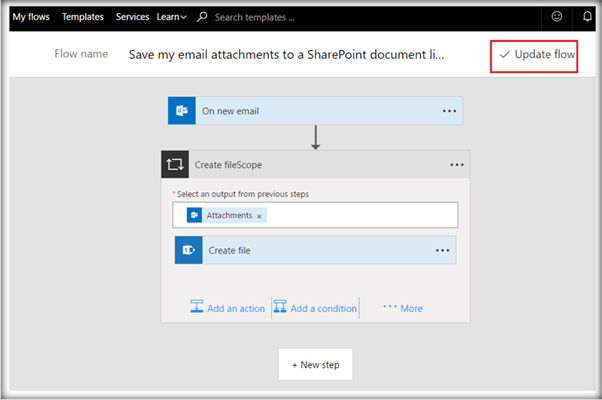Image resolution: width=602 pixels, height=400 pixels.
Task: Open ellipsis menu for On new email
Action: [449, 111]
